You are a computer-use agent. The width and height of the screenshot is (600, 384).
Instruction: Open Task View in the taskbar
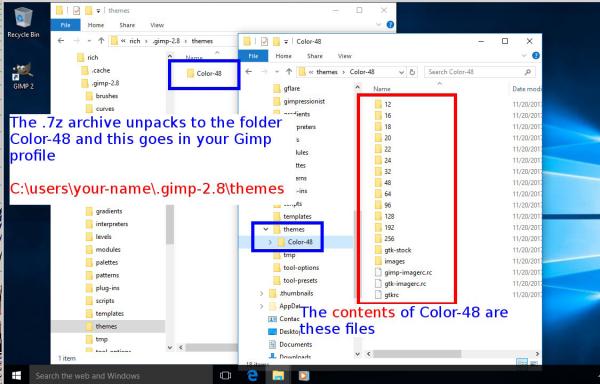coord(226,376)
